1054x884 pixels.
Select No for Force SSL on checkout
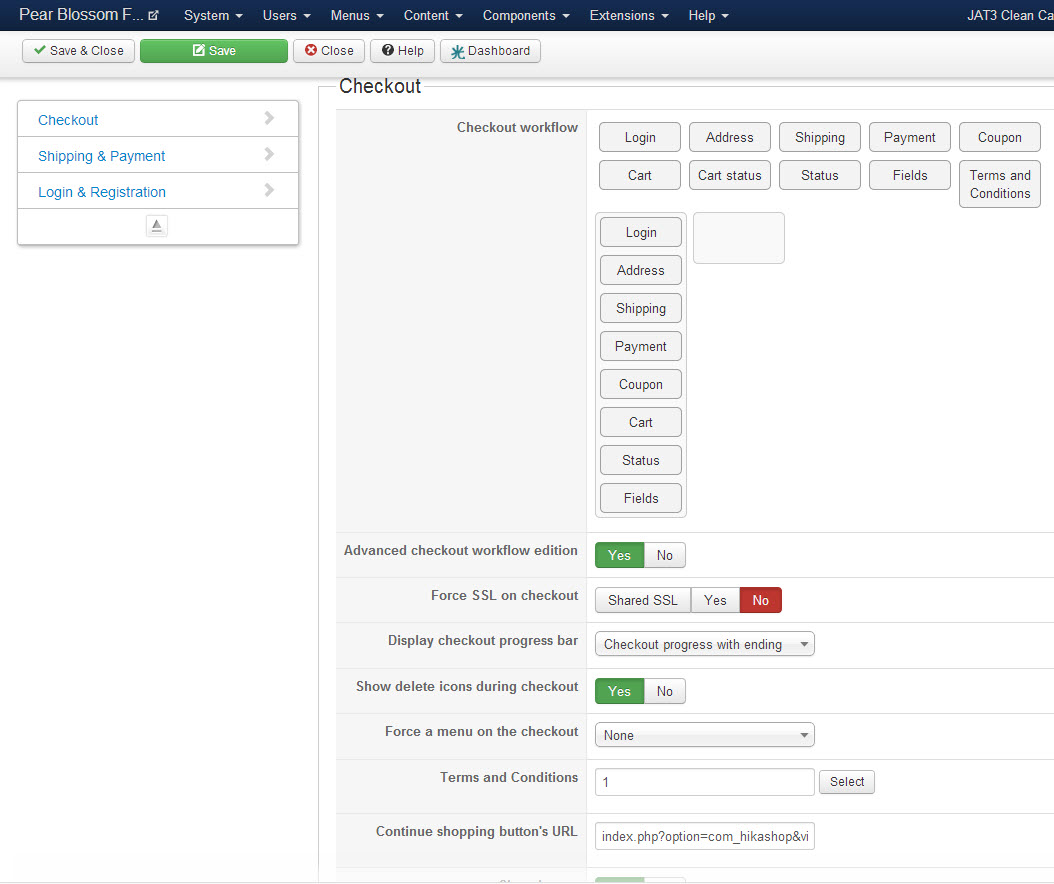click(761, 600)
